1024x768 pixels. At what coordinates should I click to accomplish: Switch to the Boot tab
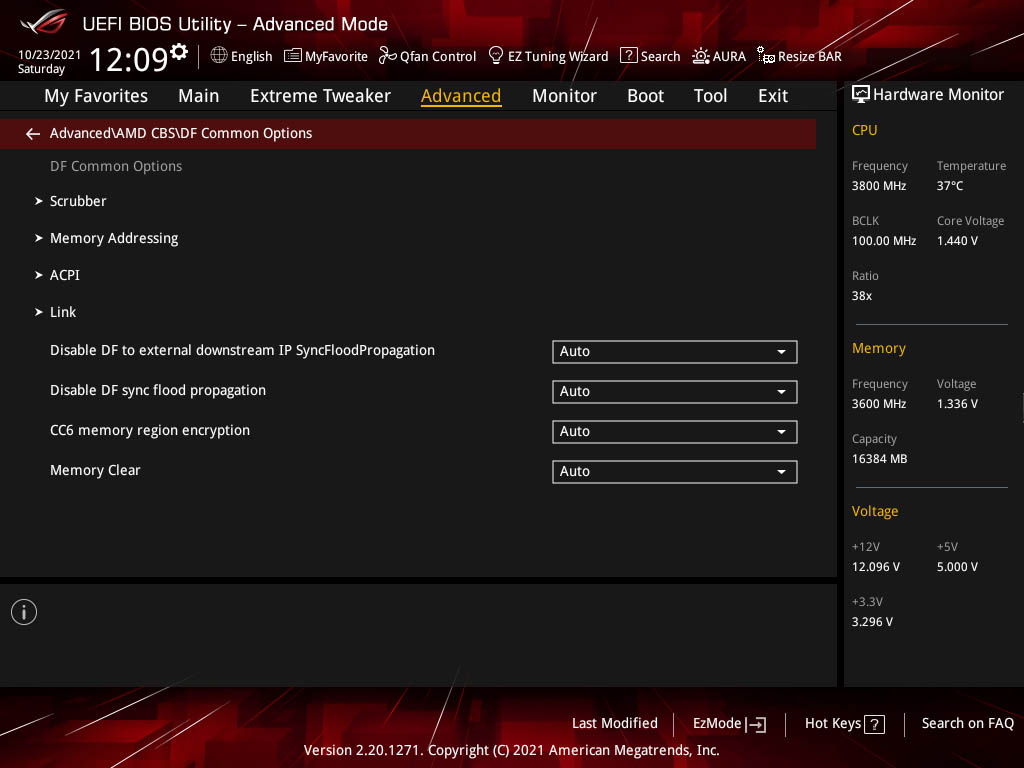click(x=645, y=96)
